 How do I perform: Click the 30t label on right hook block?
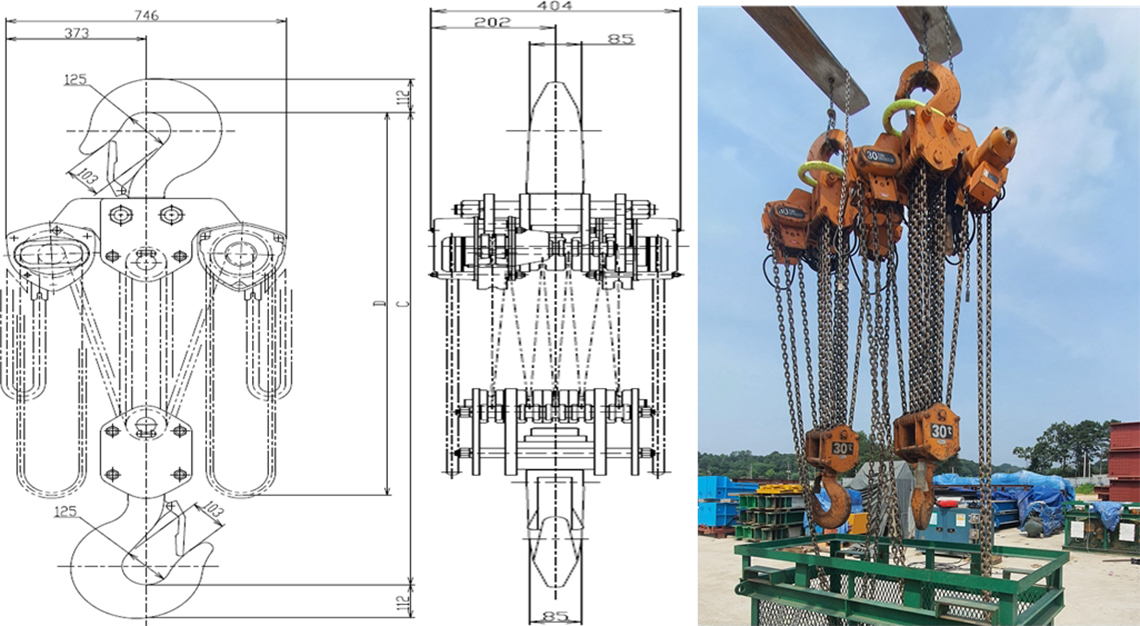point(939,431)
